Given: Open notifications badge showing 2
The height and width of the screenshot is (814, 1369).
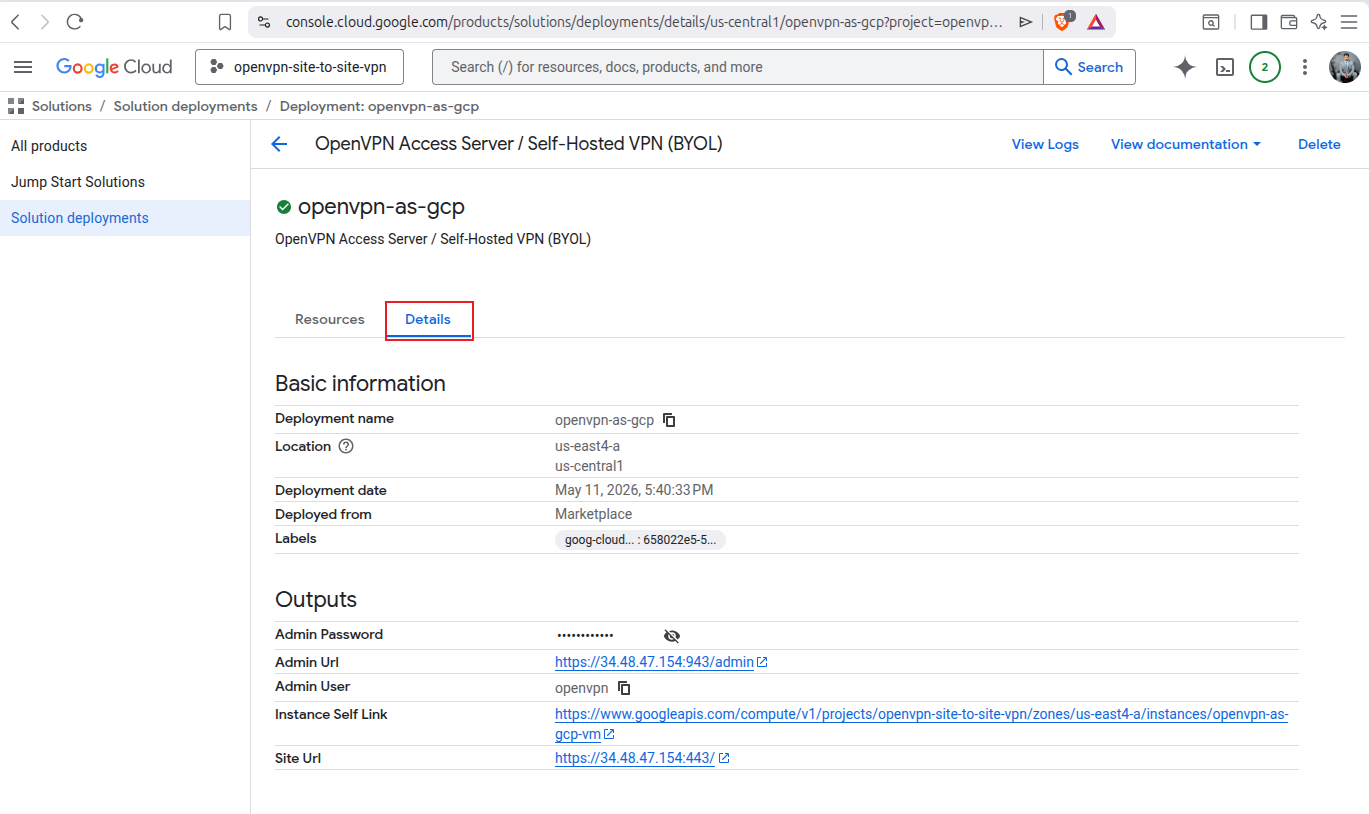Looking at the screenshot, I should [x=1265, y=67].
